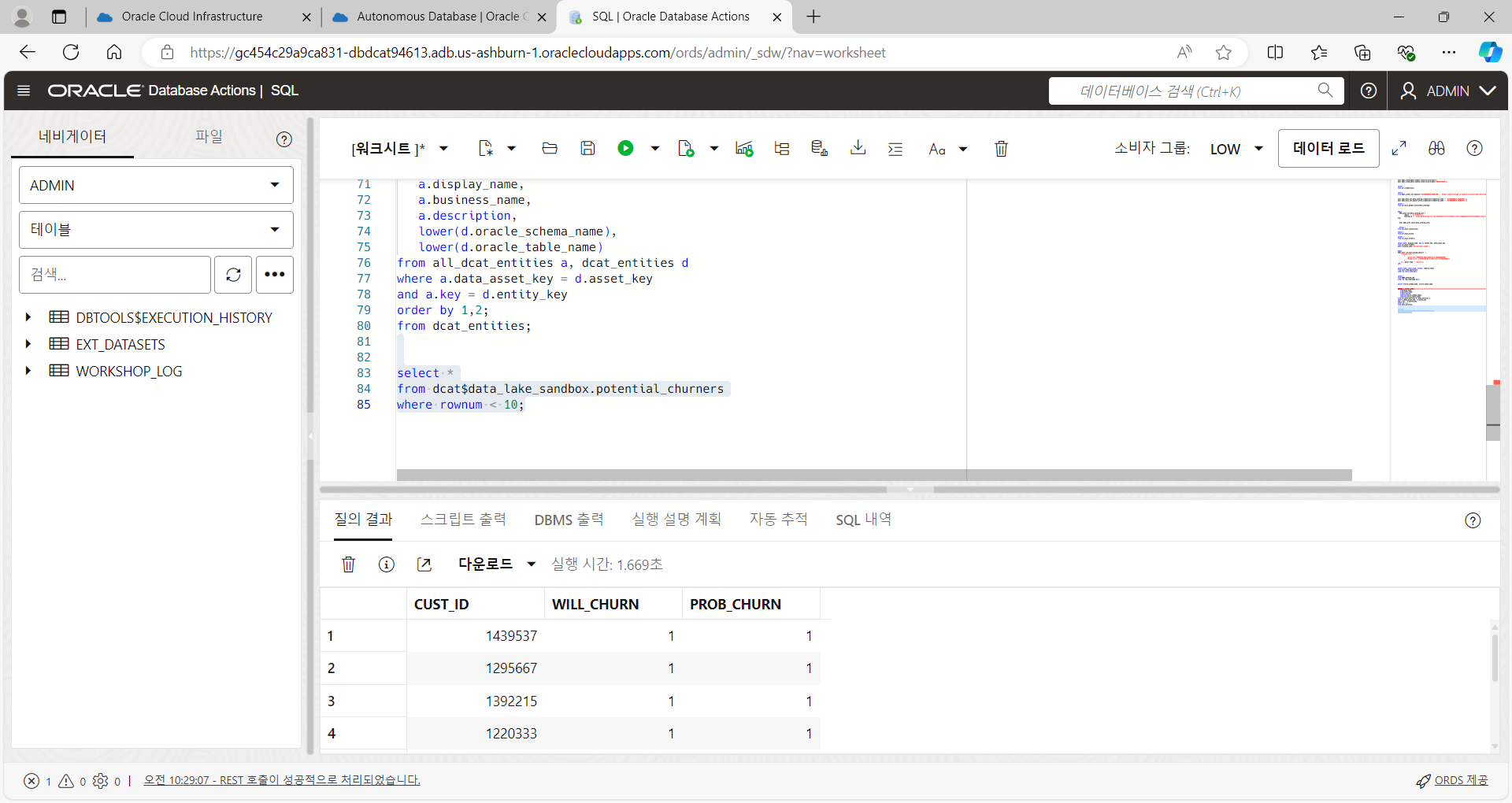
Task: Click the download editor content icon
Action: click(x=858, y=148)
